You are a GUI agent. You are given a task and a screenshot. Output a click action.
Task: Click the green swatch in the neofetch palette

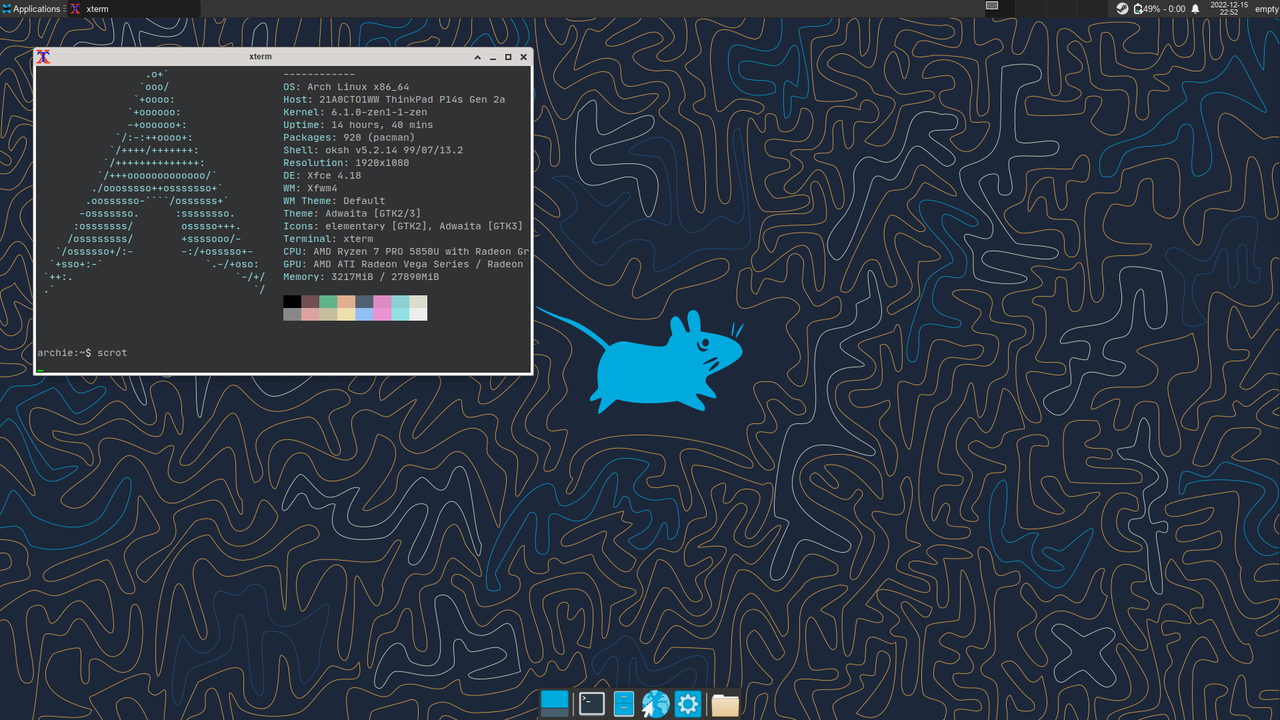point(328,301)
